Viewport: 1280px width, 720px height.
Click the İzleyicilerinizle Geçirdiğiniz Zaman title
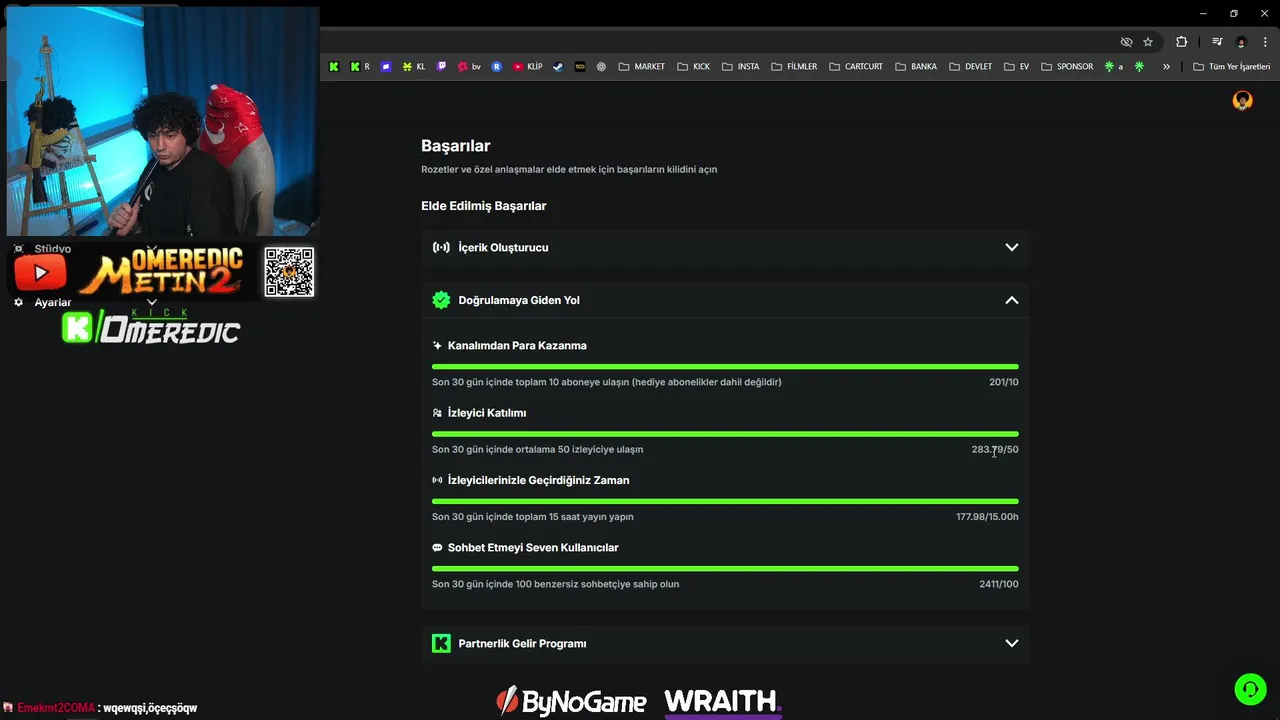[x=538, y=480]
